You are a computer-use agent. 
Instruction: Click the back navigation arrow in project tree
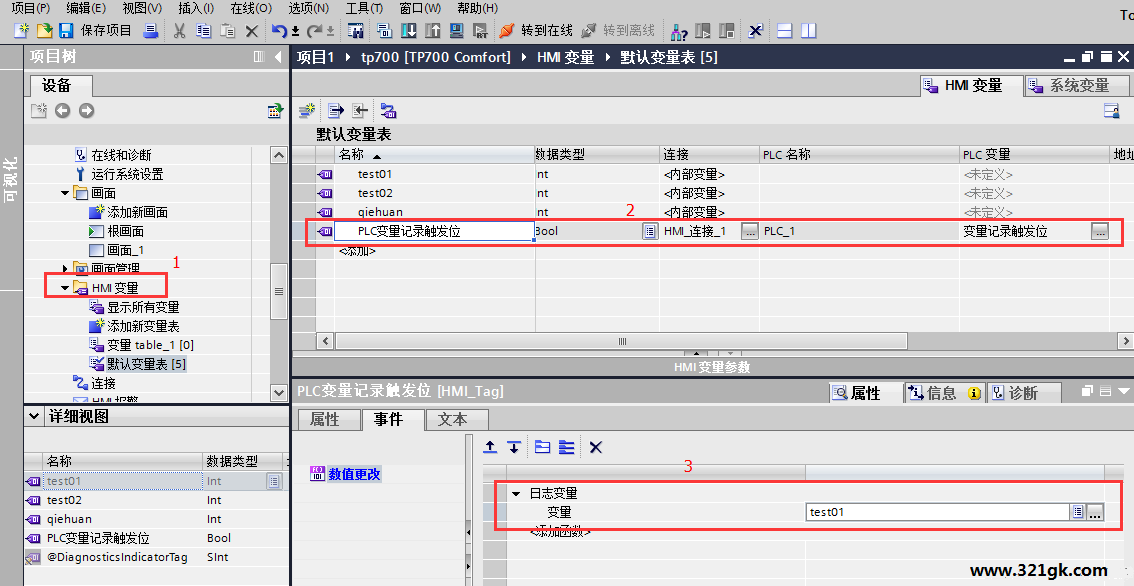[63, 111]
